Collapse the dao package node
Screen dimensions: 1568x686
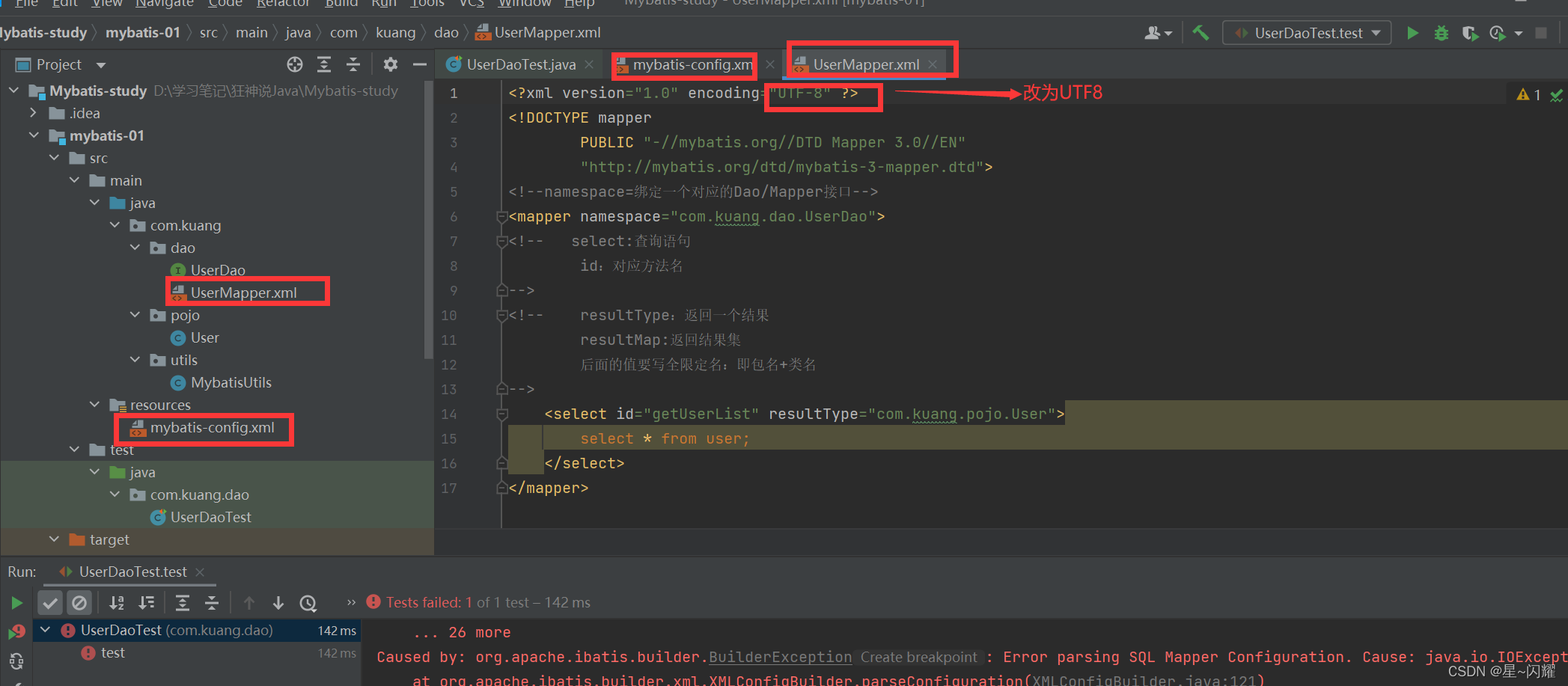point(135,248)
